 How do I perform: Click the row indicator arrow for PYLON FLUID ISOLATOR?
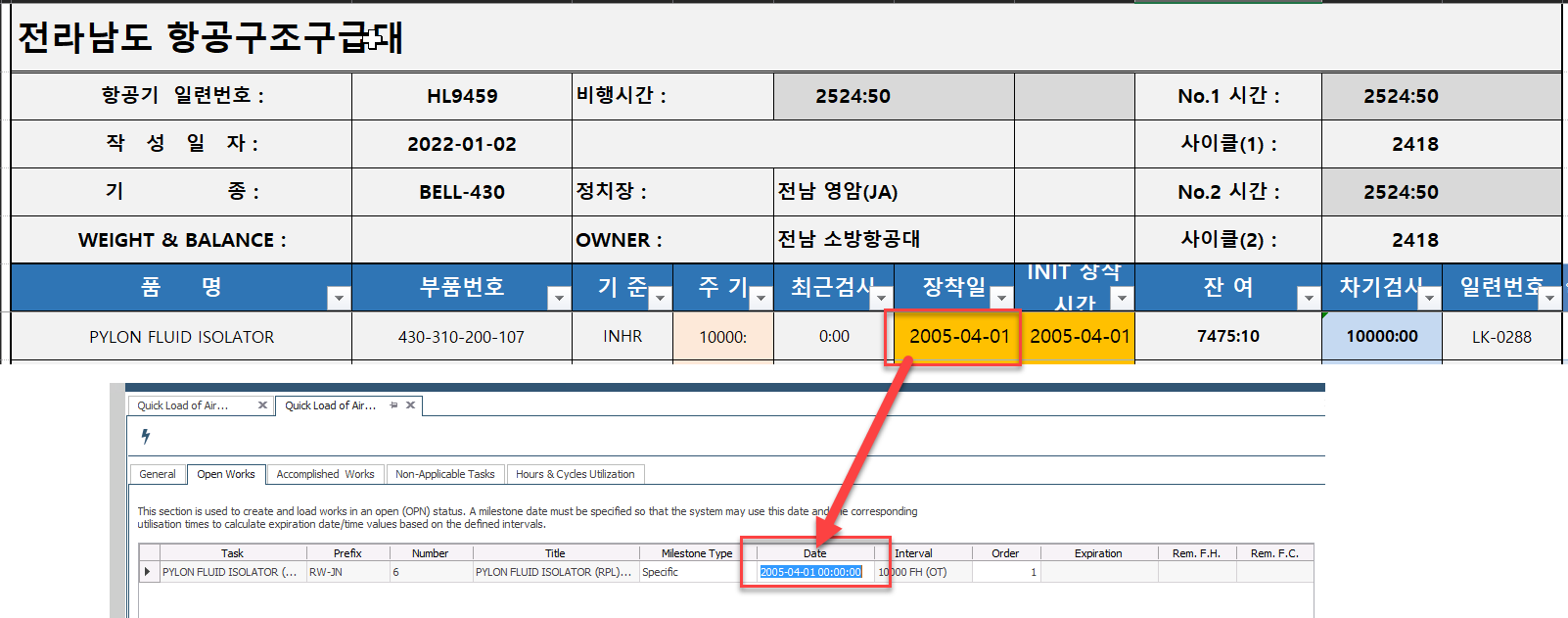click(x=148, y=572)
